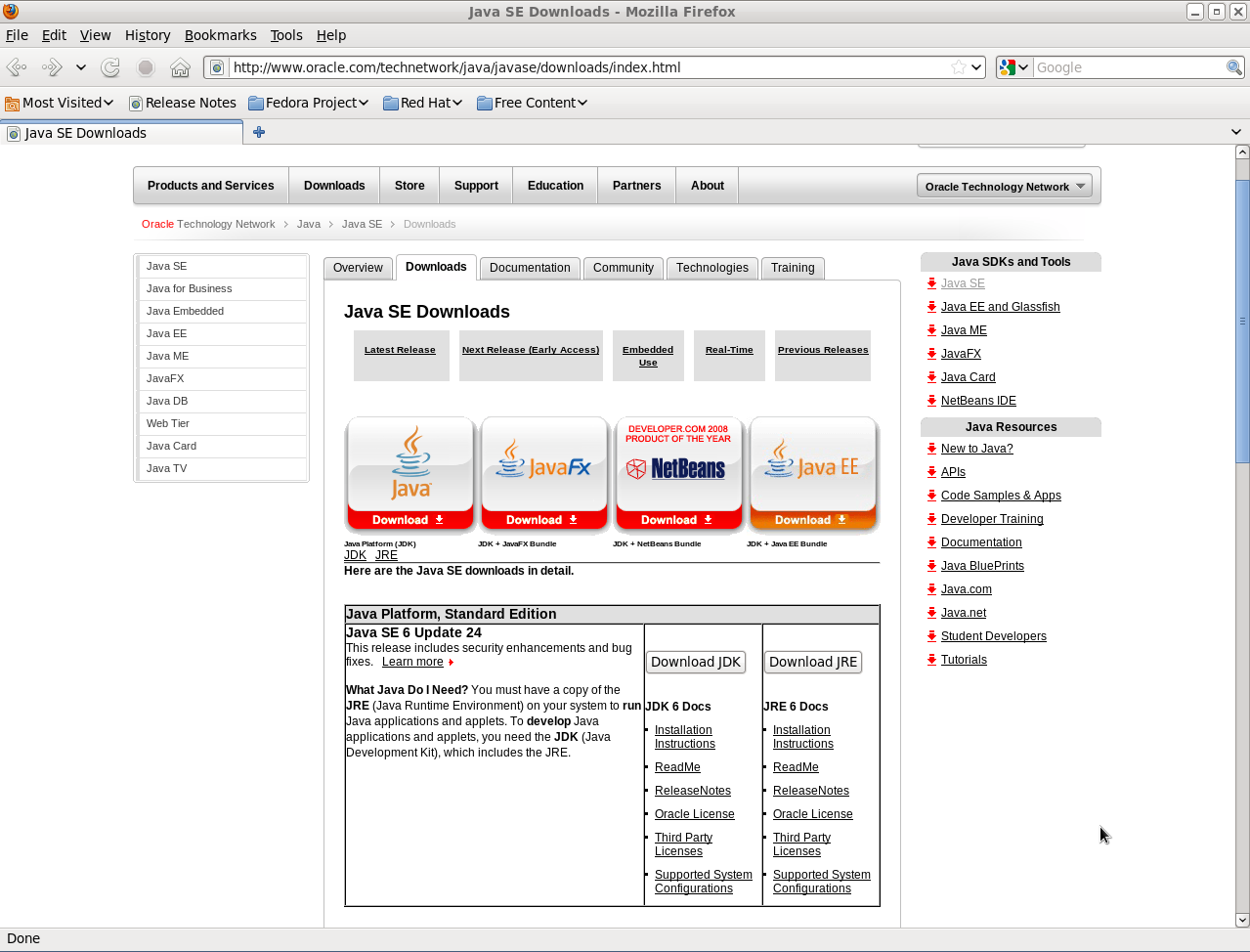The image size is (1250, 952).
Task: Click the Oracle breadcrumb link
Action: [x=157, y=224]
